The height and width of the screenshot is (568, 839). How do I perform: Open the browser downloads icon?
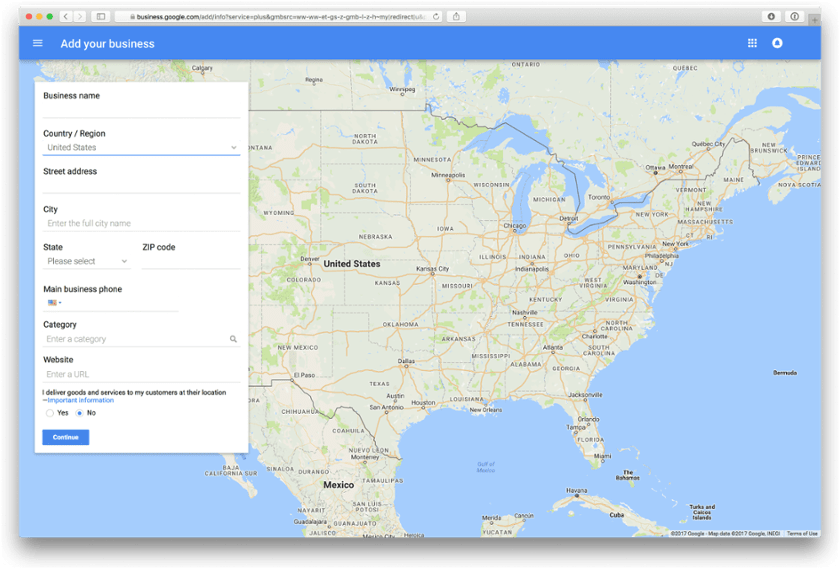[771, 17]
